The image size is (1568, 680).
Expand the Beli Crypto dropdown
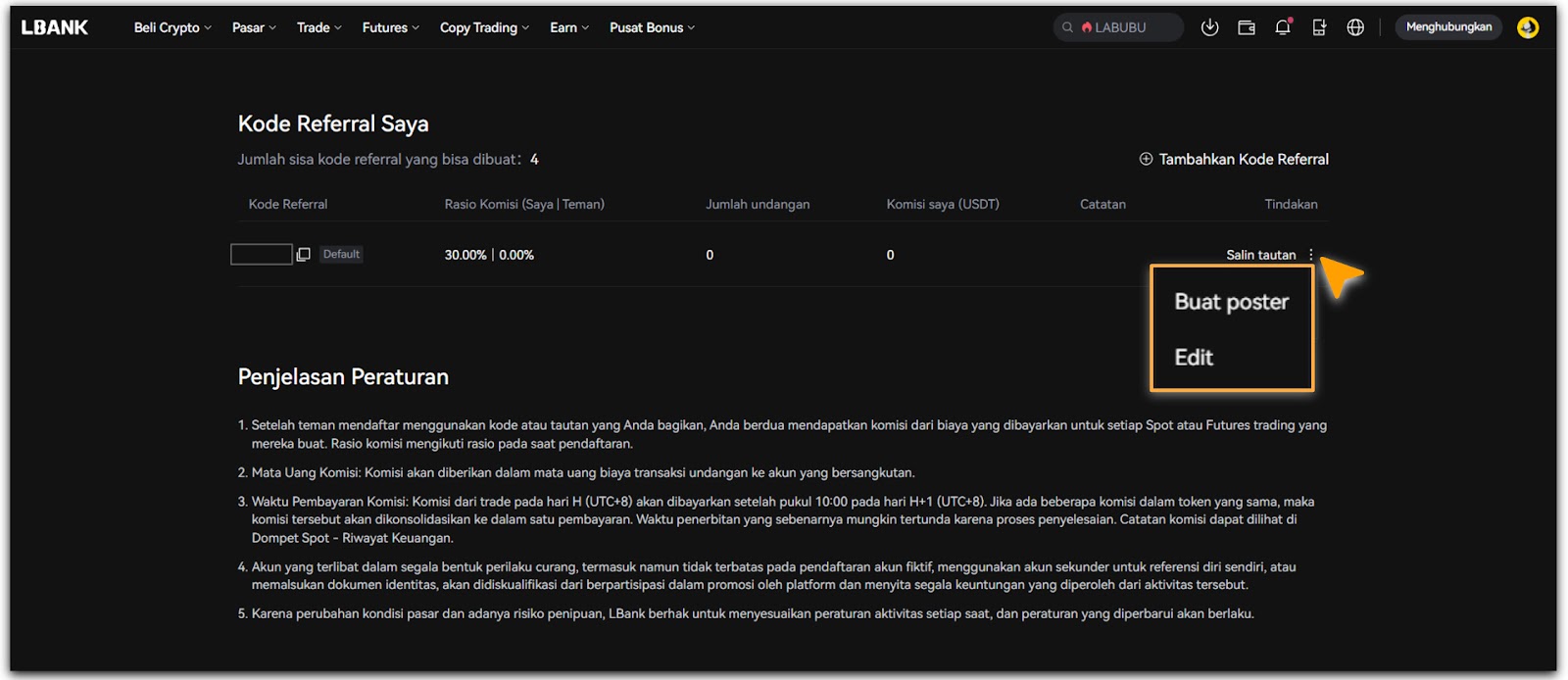pos(172,27)
